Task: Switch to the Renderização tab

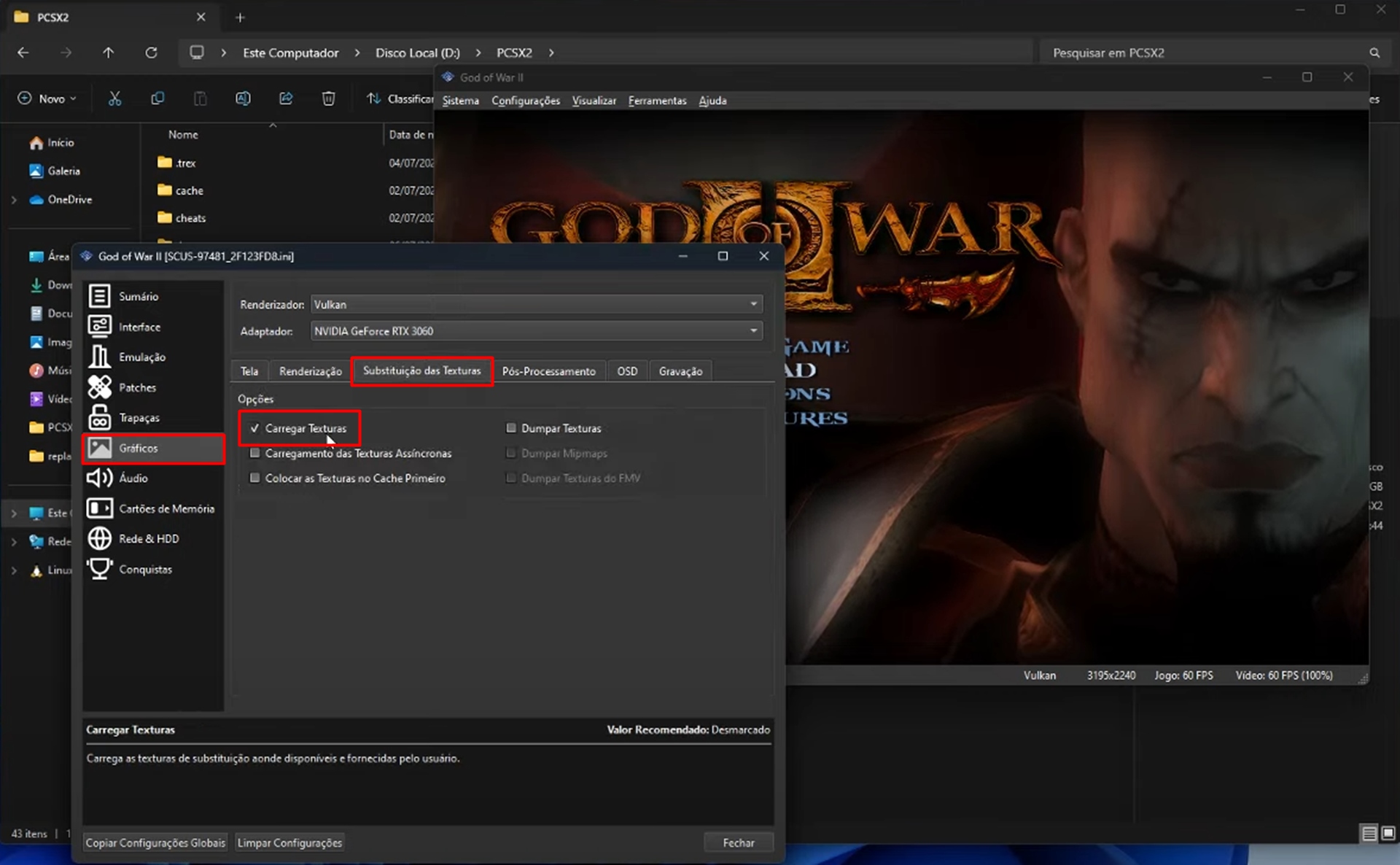Action: click(310, 370)
